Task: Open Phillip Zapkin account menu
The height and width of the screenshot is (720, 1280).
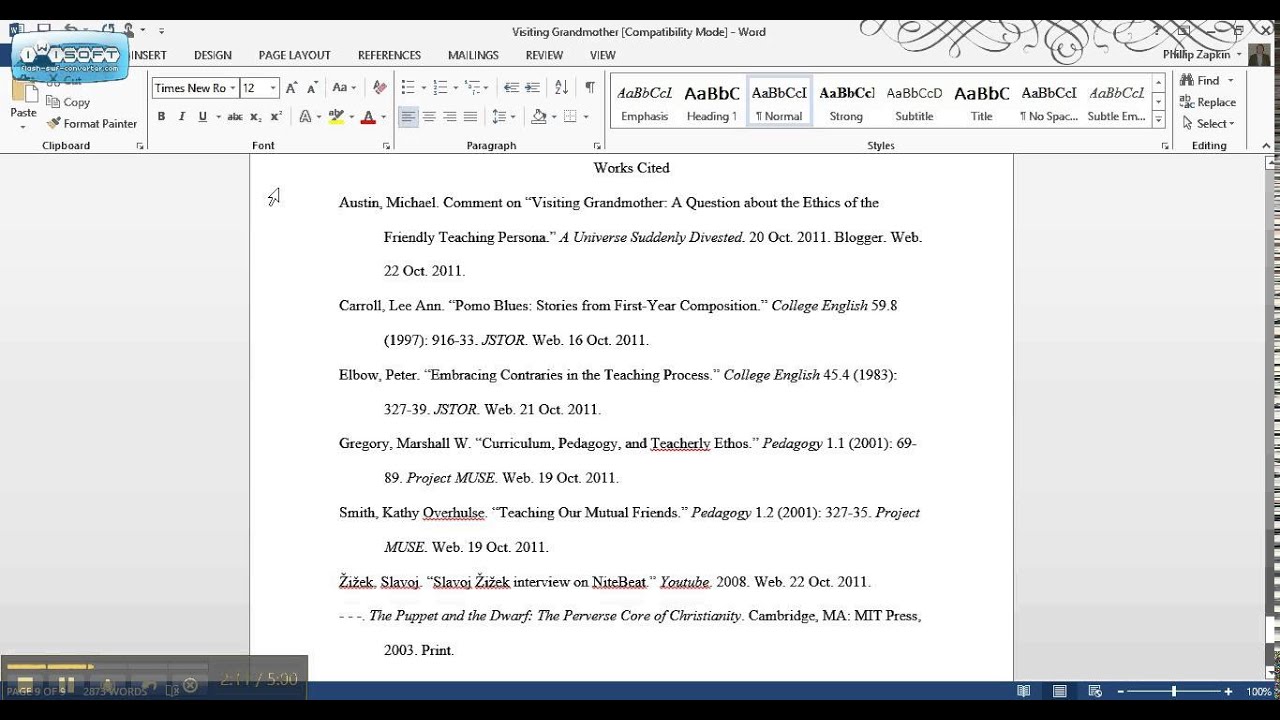Action: [1202, 55]
